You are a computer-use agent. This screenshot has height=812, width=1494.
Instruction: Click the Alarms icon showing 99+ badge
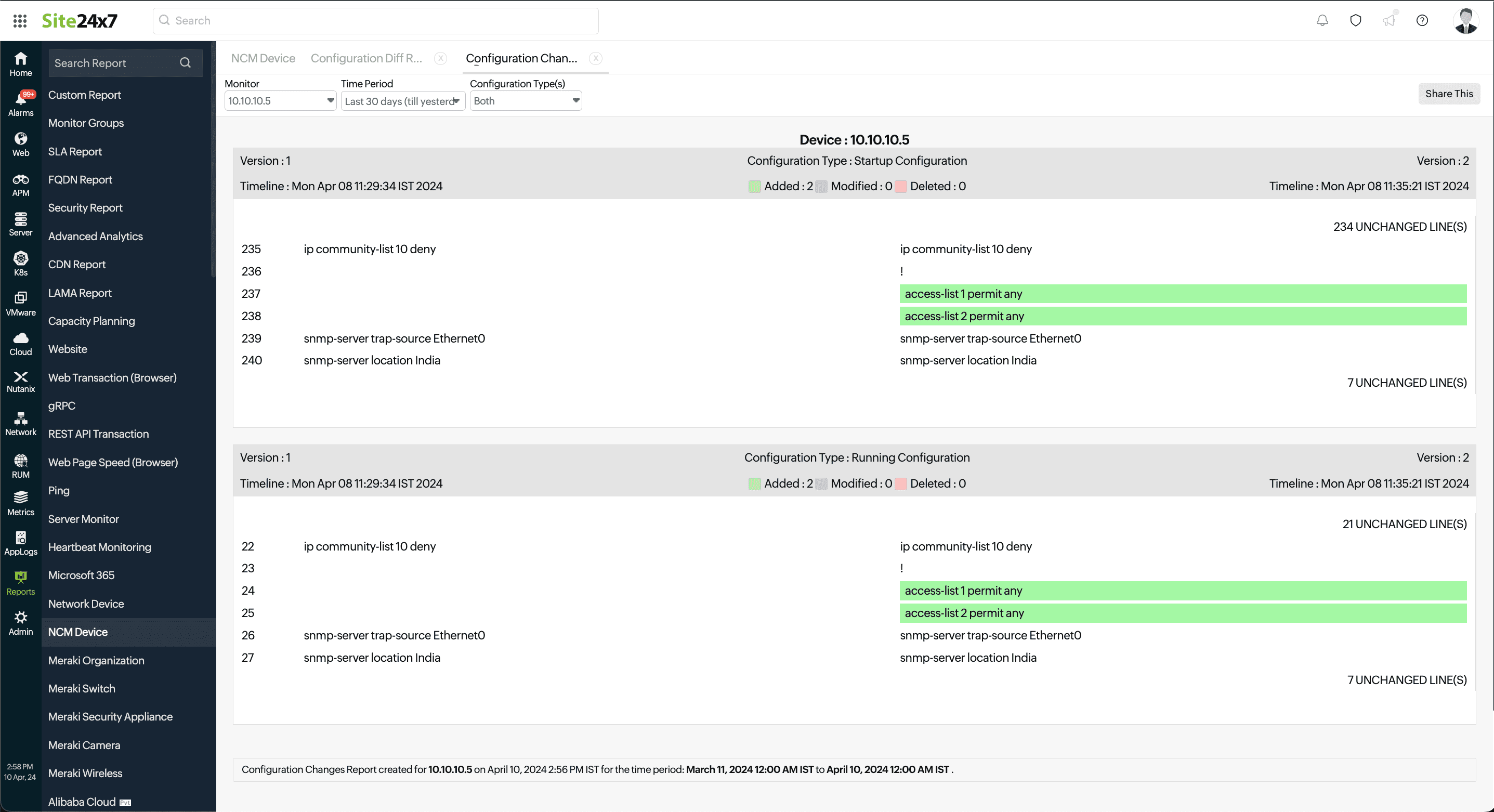pyautogui.click(x=20, y=100)
